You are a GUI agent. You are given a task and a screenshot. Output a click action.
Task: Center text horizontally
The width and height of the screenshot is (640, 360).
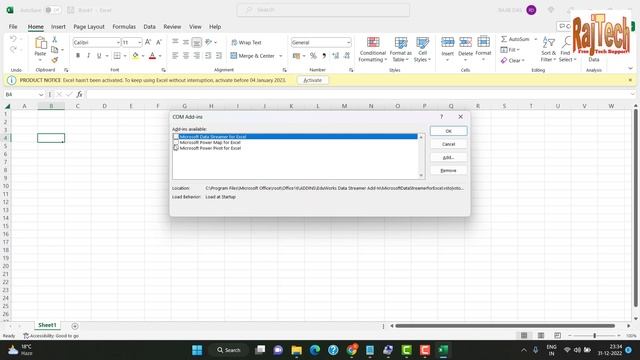186,56
